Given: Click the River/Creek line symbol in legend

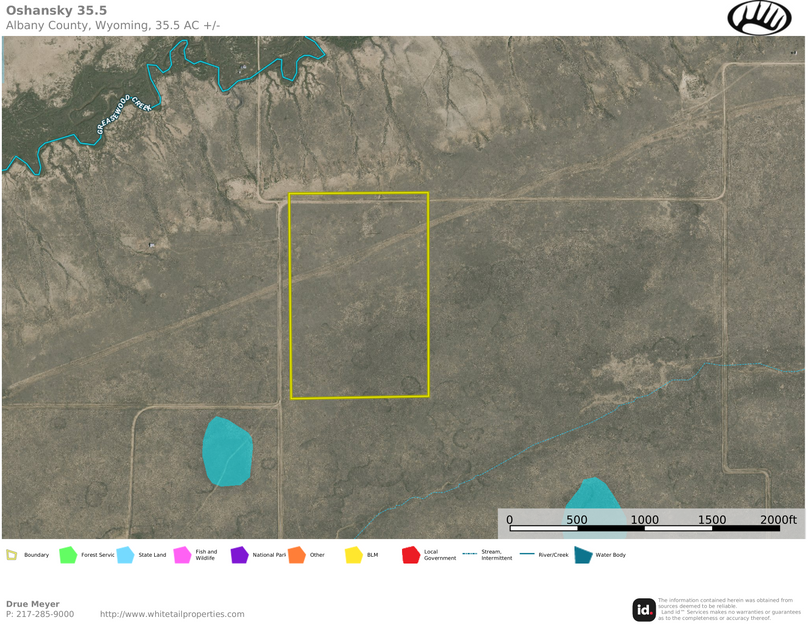Looking at the screenshot, I should (526, 554).
